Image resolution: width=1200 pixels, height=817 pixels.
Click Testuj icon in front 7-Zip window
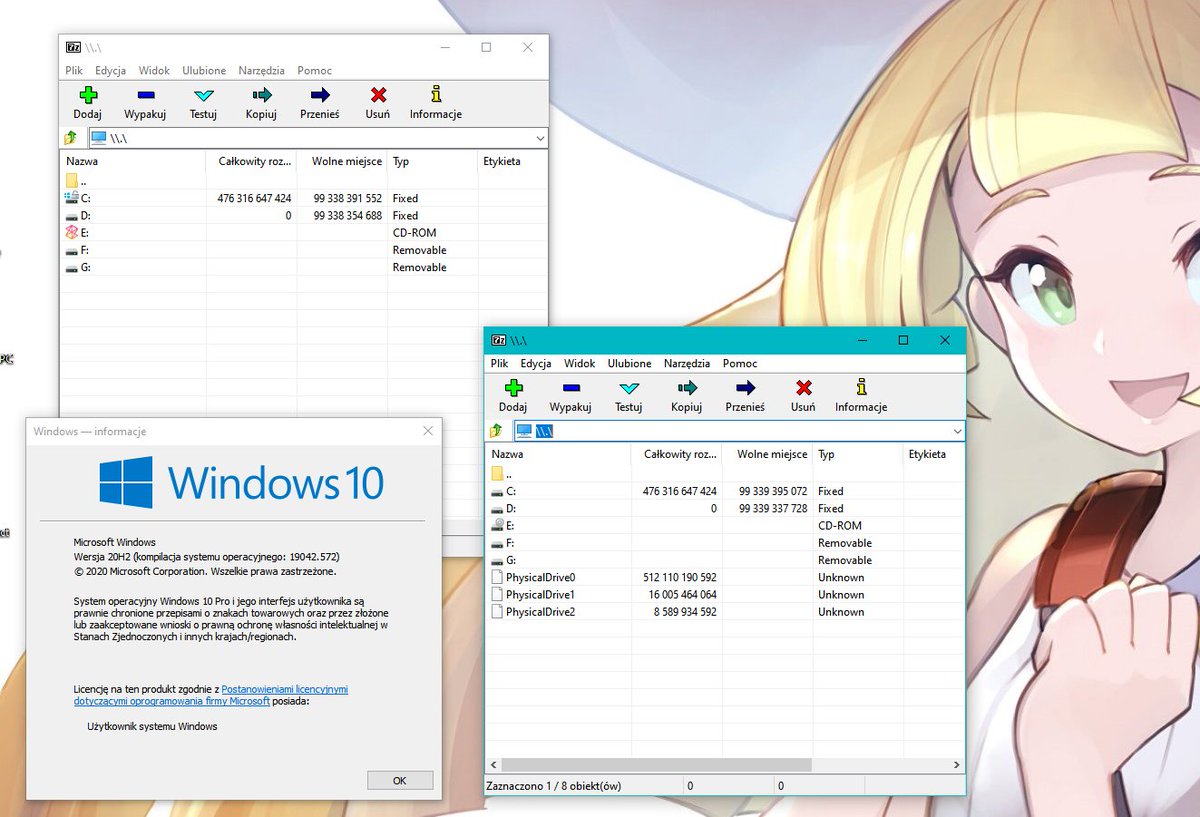point(628,388)
